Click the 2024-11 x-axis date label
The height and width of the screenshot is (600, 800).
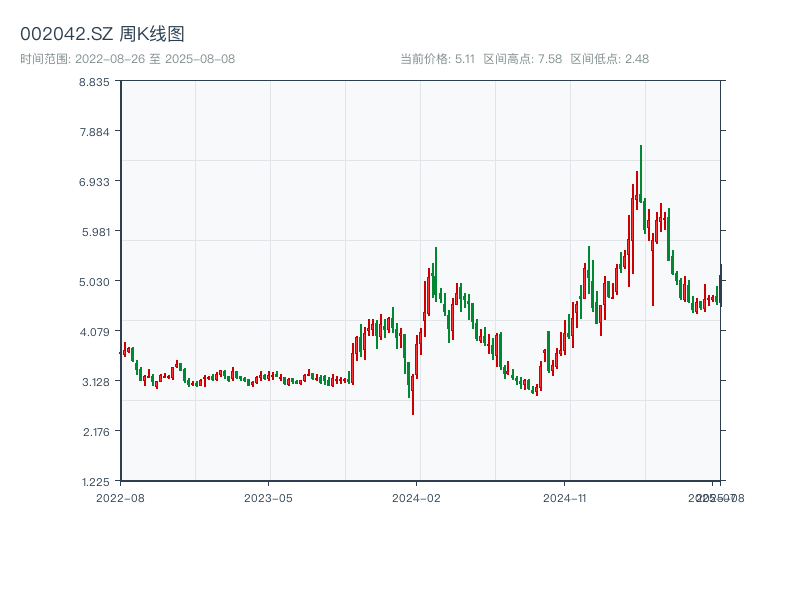coord(565,497)
